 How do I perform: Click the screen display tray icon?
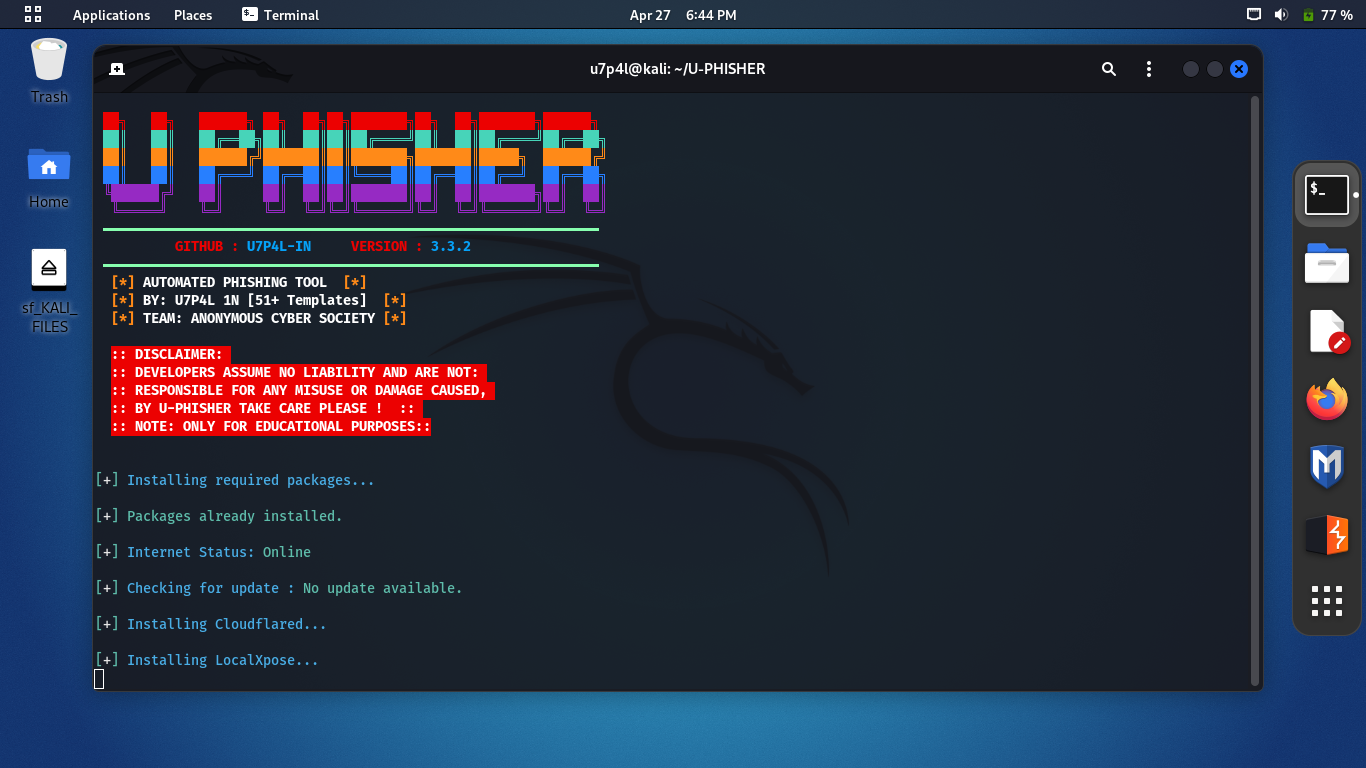pos(1254,15)
